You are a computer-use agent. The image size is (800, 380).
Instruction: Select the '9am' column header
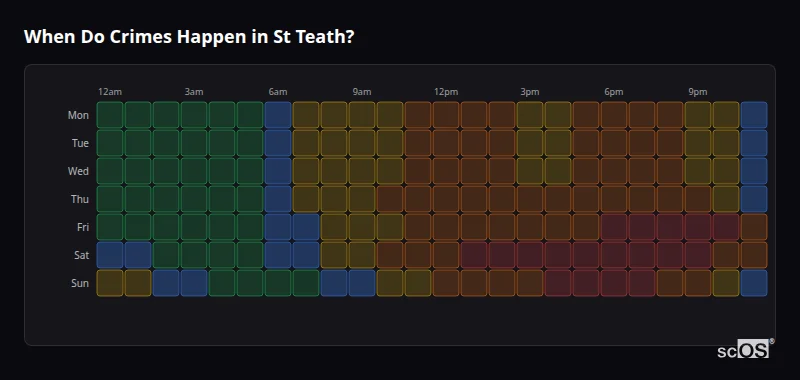362,92
